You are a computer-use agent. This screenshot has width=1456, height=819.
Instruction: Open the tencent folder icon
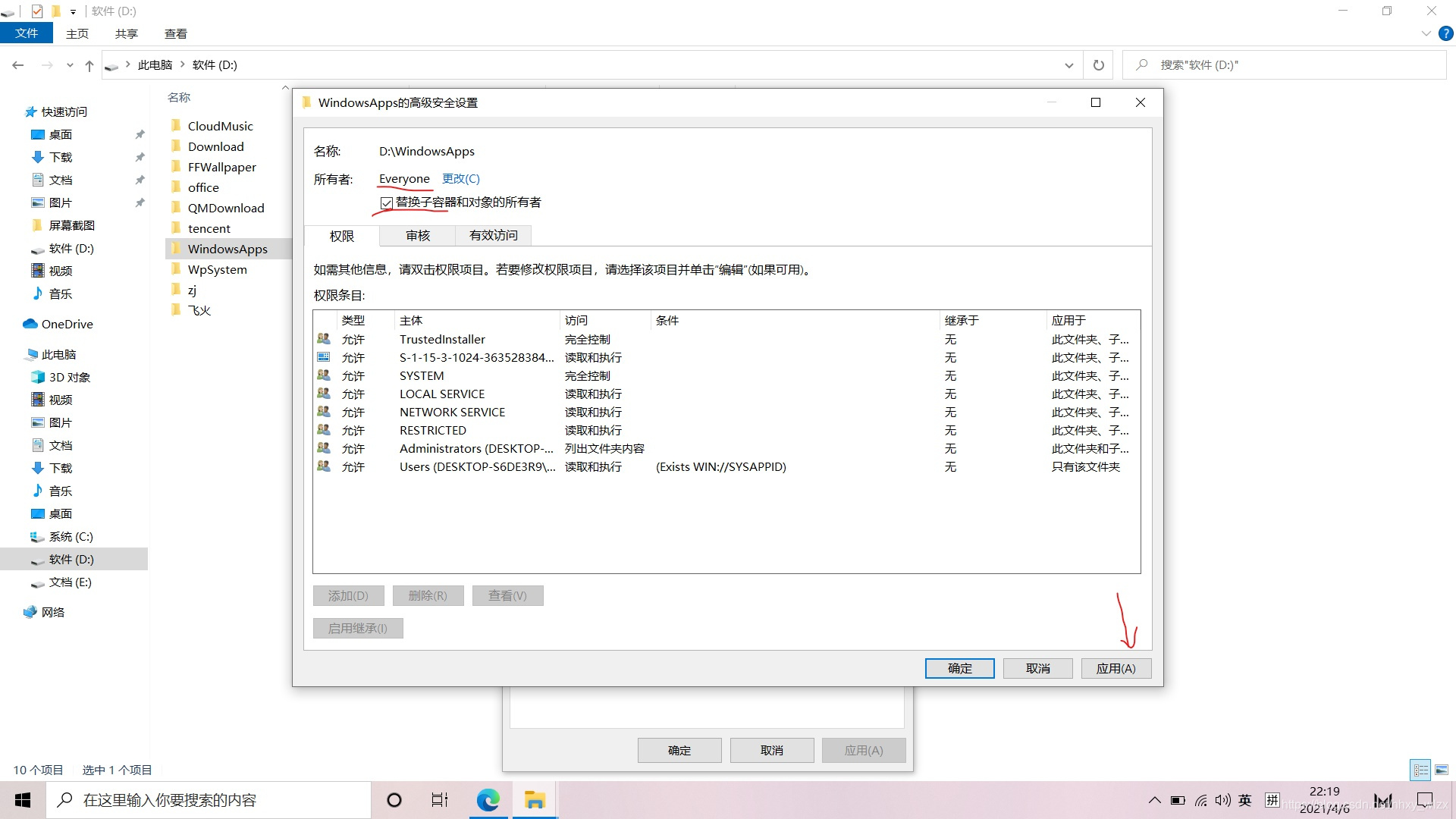click(177, 227)
